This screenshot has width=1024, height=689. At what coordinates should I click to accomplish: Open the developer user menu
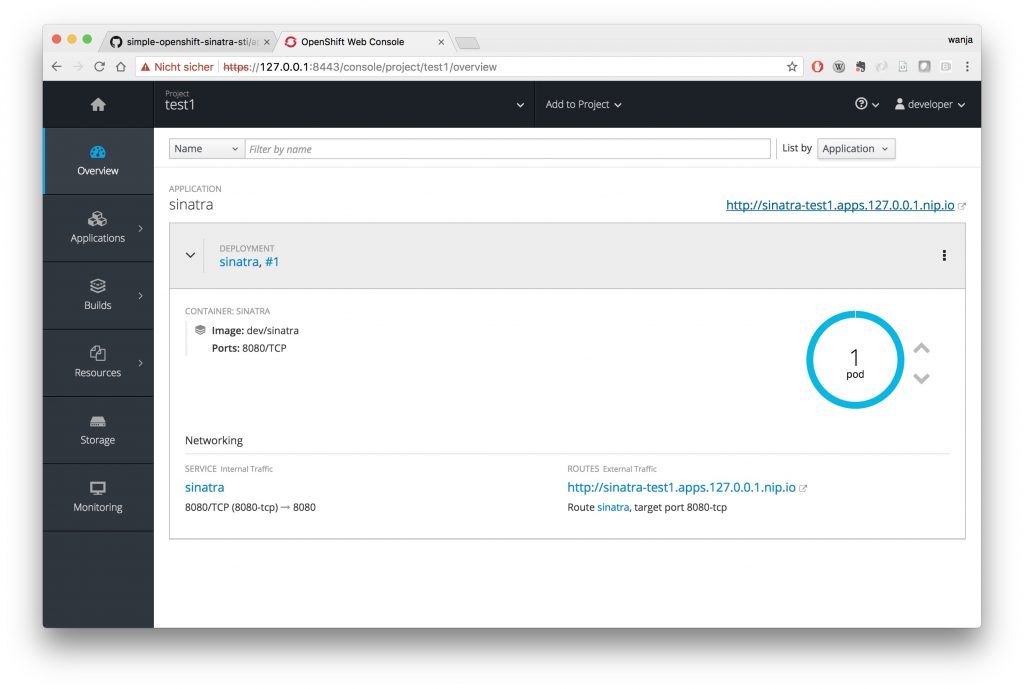click(x=929, y=104)
